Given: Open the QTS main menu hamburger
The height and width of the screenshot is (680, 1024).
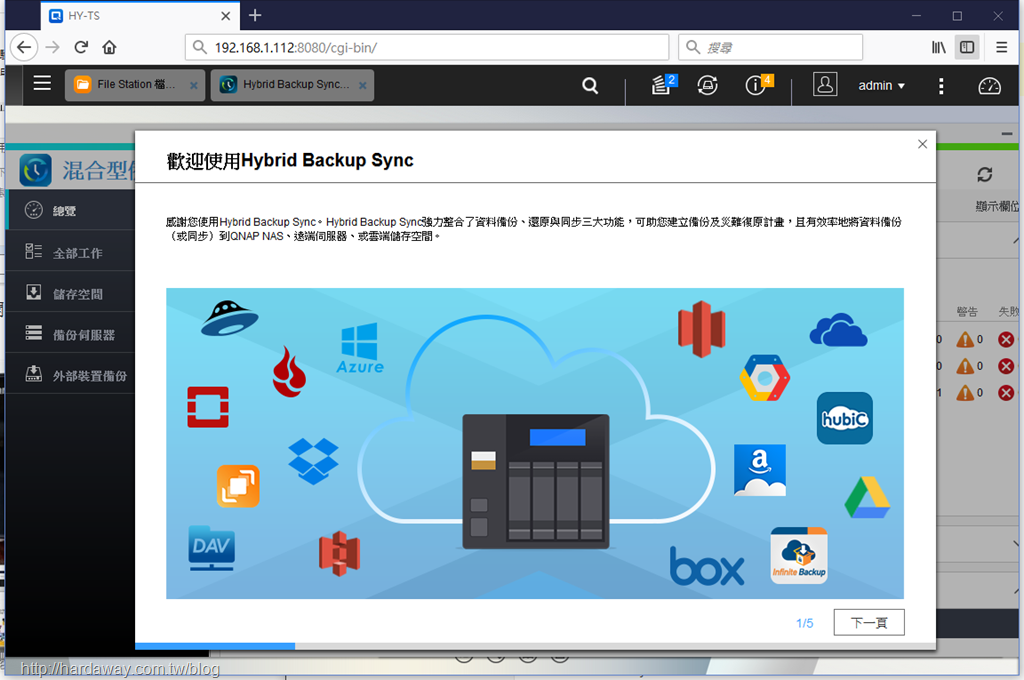Looking at the screenshot, I should (42, 84).
